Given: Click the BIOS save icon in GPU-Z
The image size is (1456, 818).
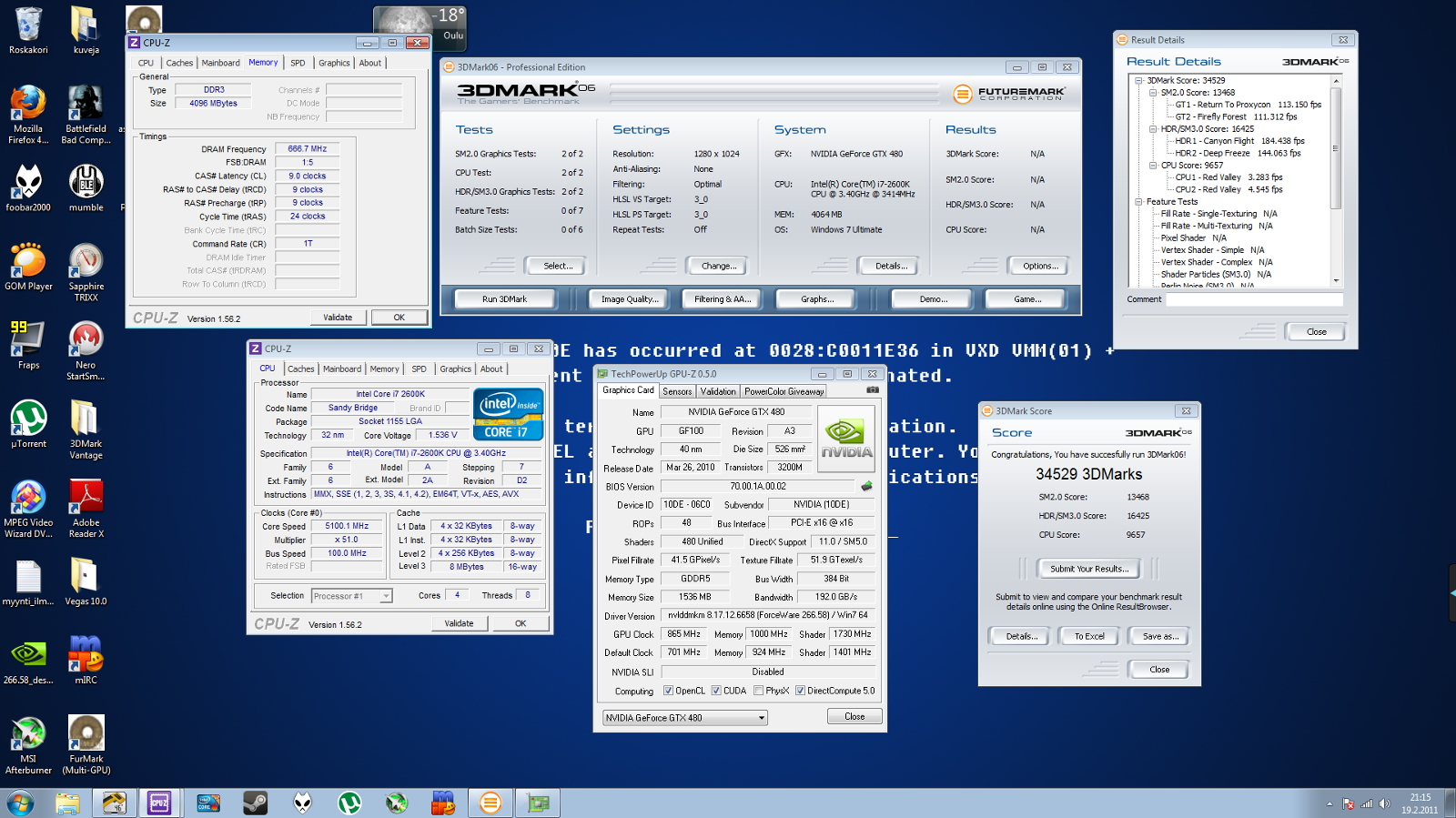Looking at the screenshot, I should click(x=866, y=486).
